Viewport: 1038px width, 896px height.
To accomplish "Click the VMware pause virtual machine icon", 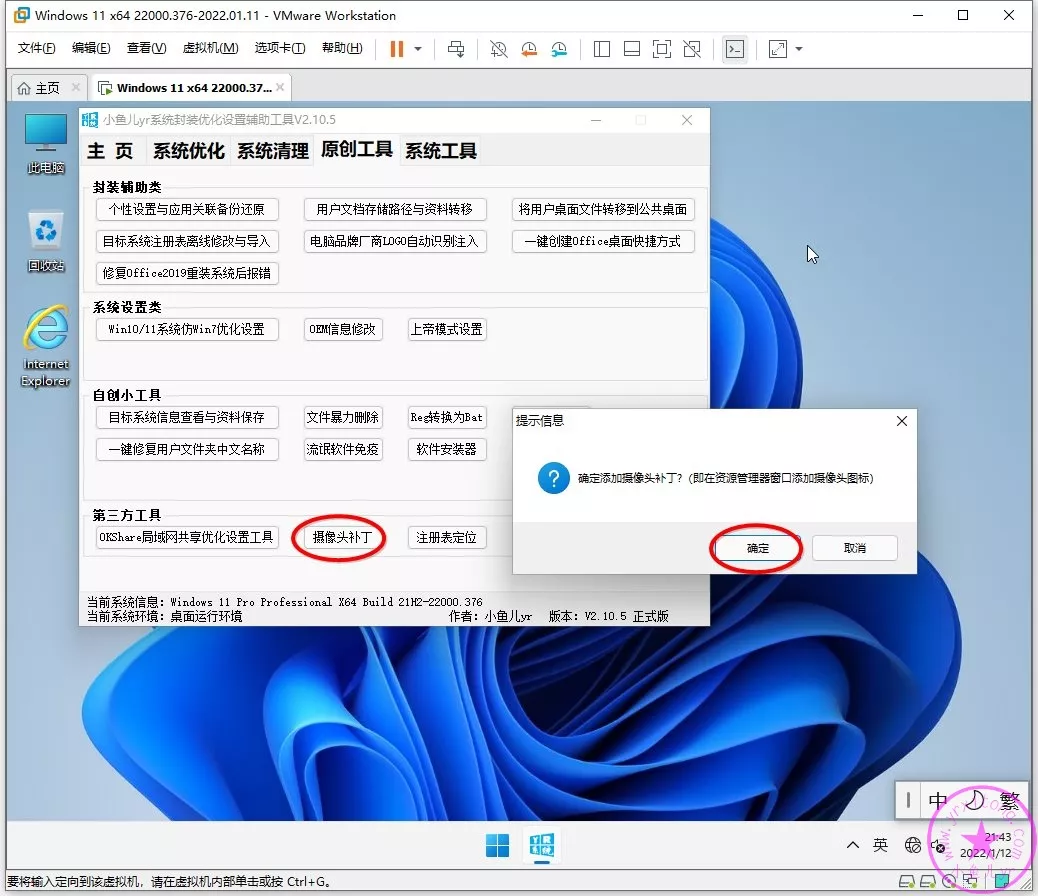I will point(397,48).
